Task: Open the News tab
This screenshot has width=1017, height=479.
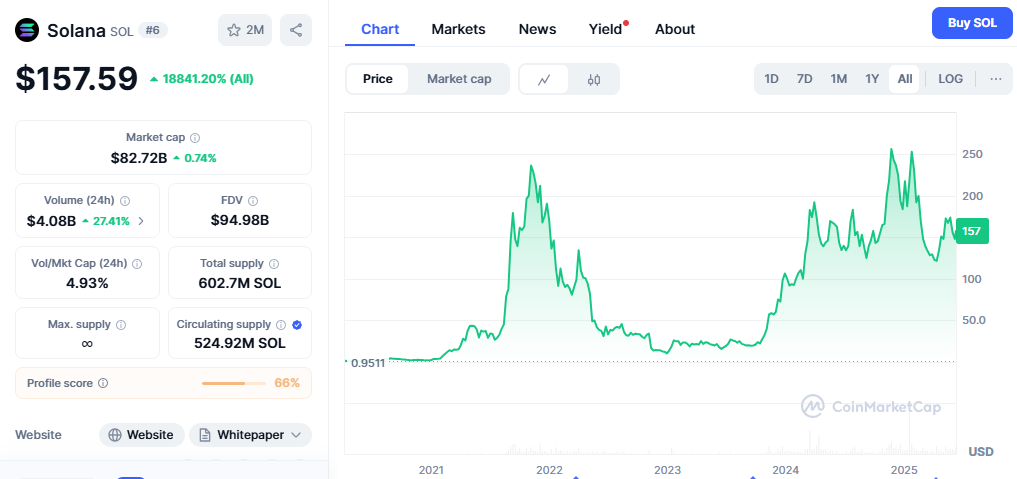Action: click(538, 29)
